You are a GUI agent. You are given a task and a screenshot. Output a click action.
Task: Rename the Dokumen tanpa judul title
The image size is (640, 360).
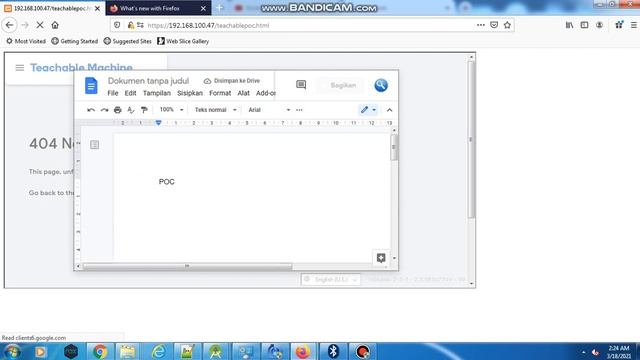148,81
